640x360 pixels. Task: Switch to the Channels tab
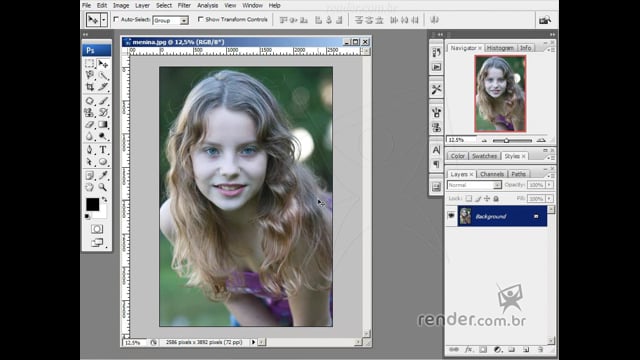click(x=491, y=174)
